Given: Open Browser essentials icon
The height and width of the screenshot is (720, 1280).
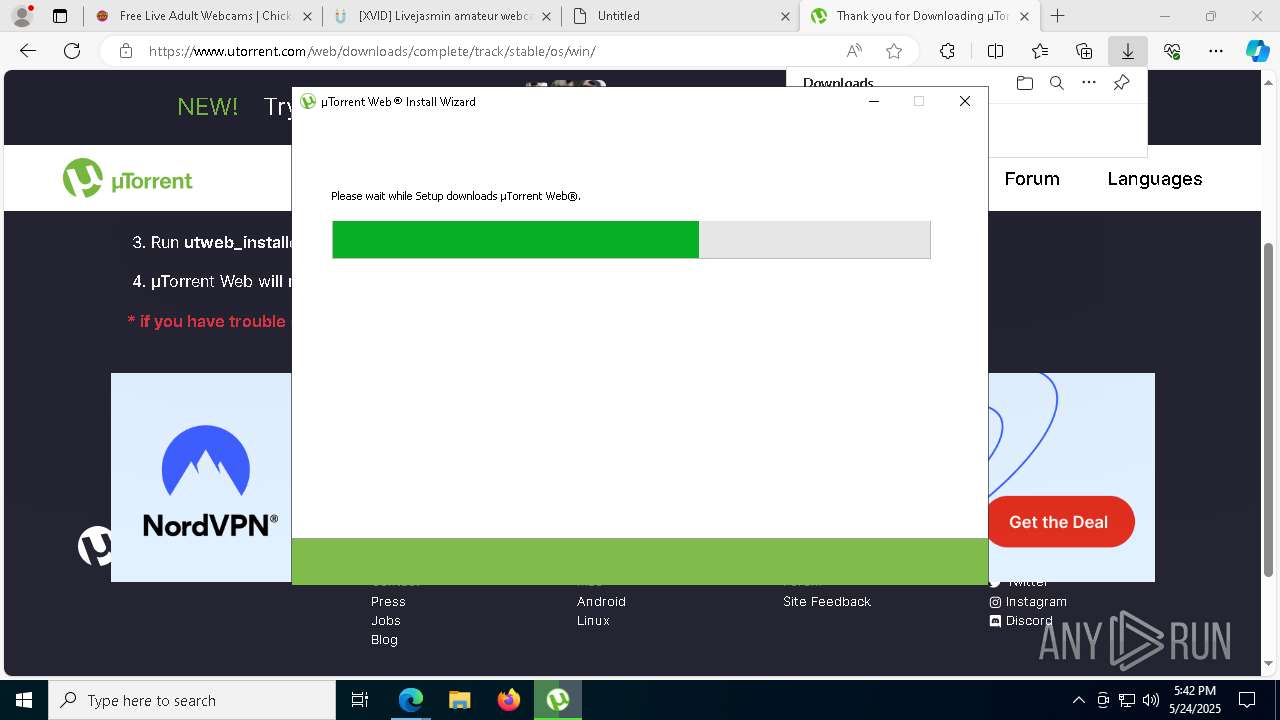Looking at the screenshot, I should coord(1172,51).
